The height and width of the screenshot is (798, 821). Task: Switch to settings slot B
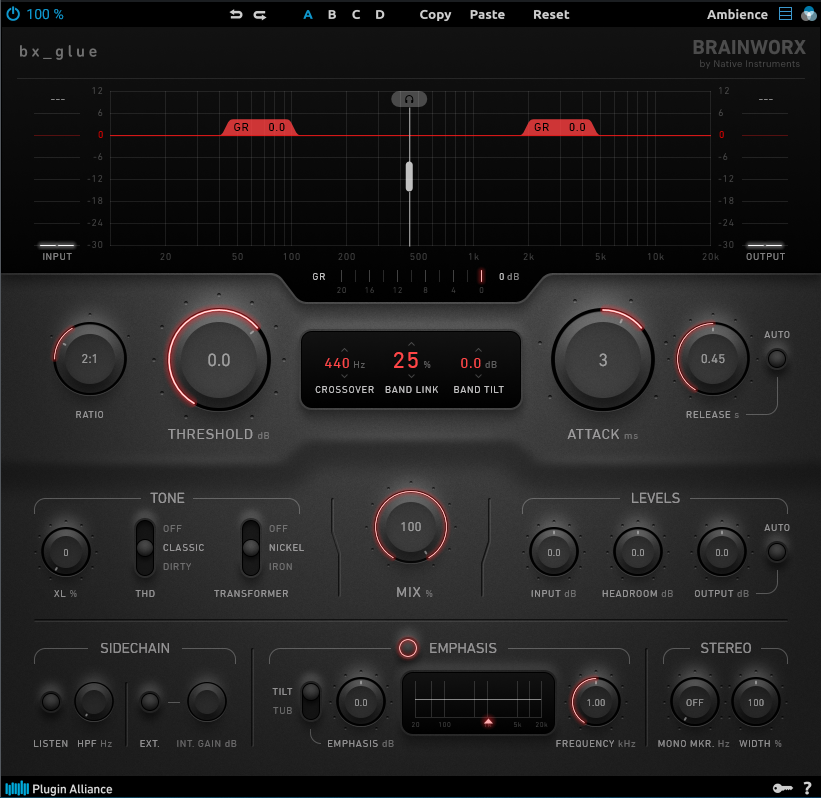point(332,15)
